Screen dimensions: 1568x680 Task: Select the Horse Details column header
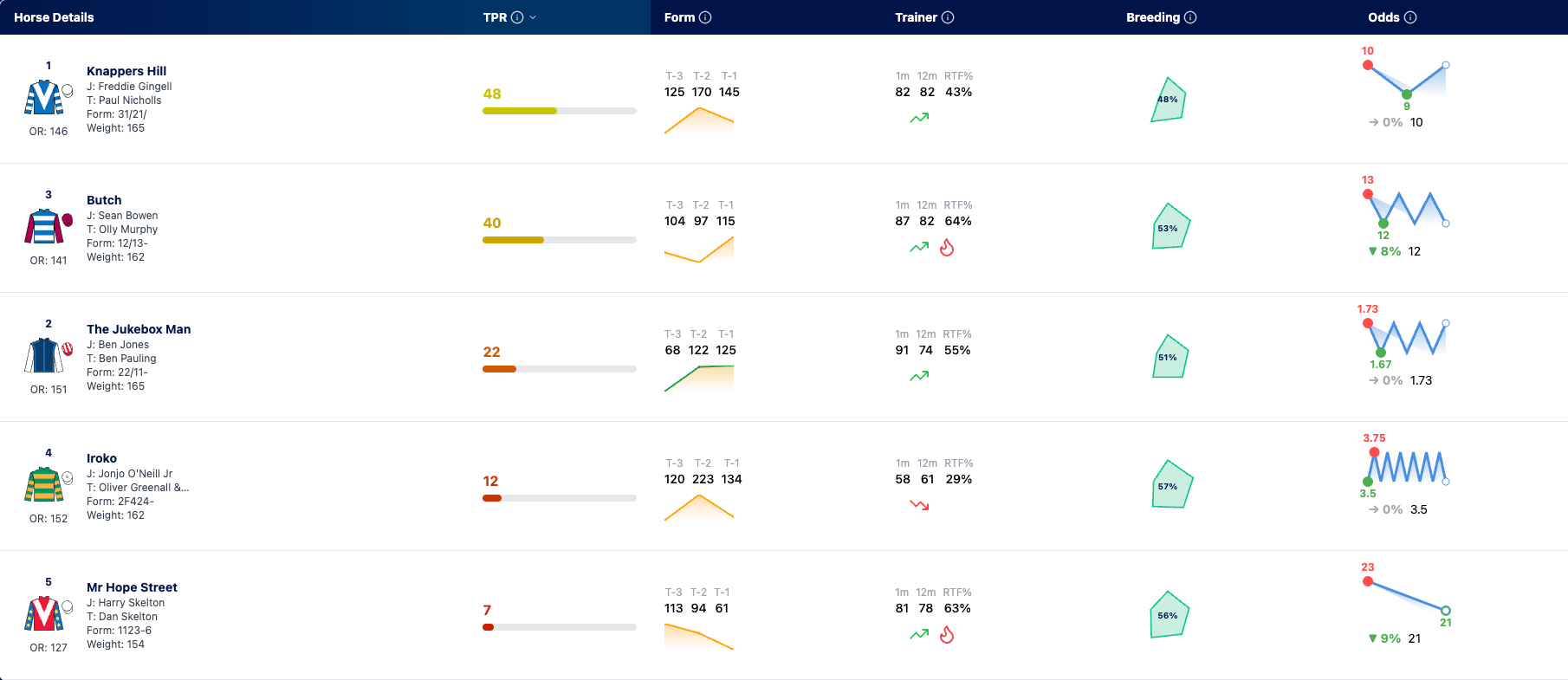coord(54,17)
